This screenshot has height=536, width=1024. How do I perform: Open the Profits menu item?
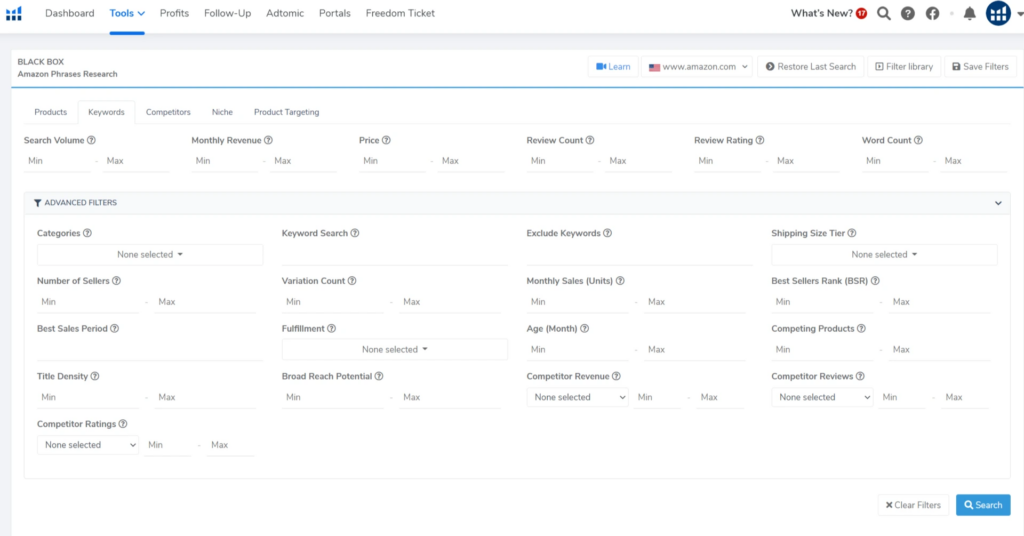(x=174, y=13)
